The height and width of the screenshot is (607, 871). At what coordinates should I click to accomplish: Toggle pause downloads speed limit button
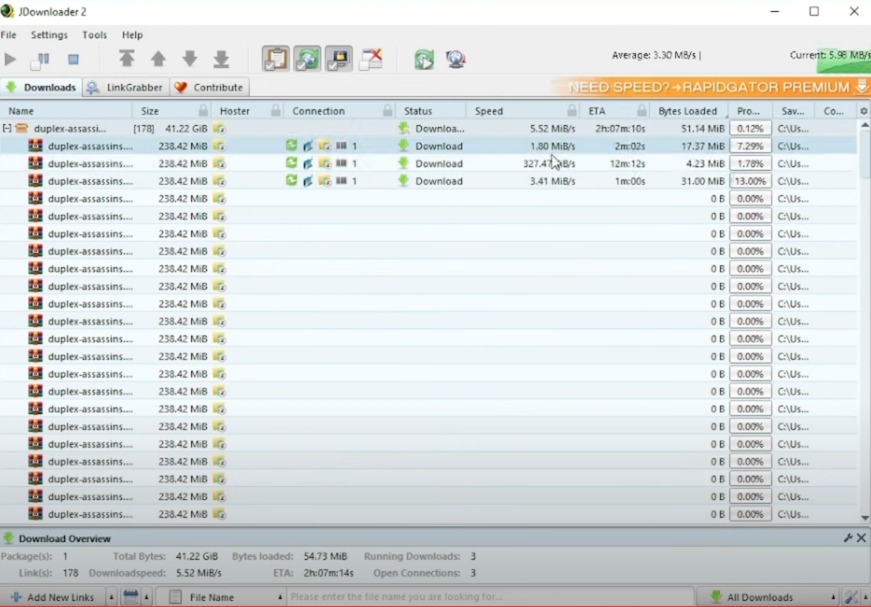click(x=42, y=60)
